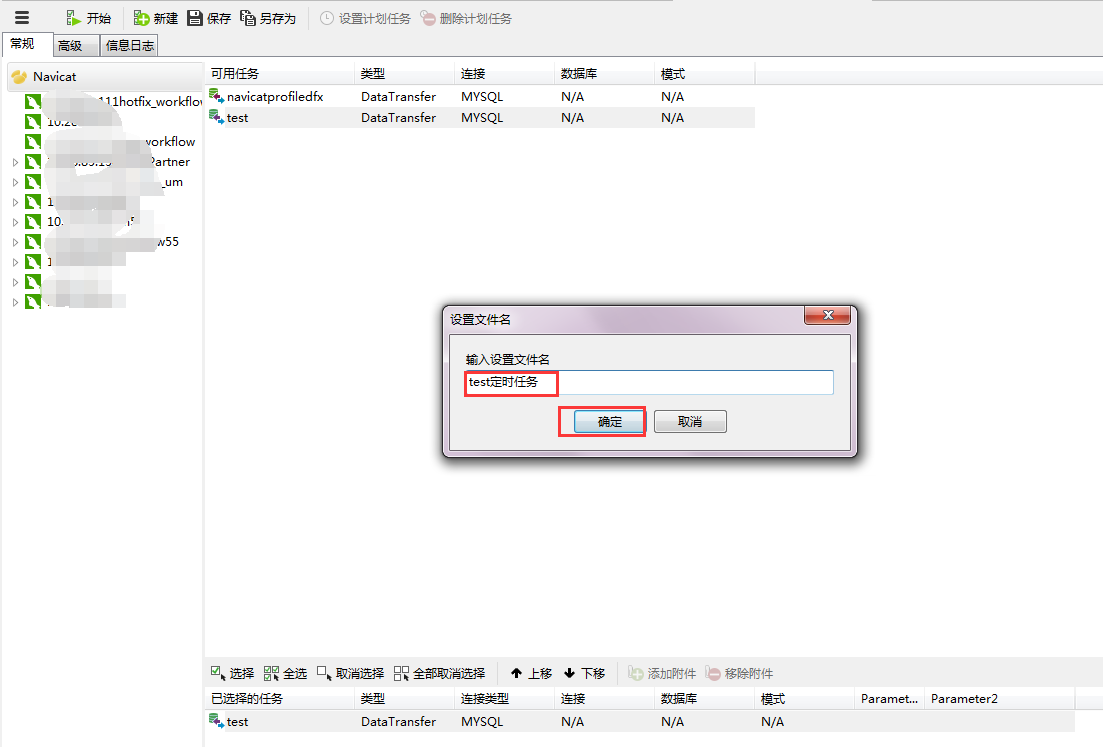This screenshot has height=747, width=1103.
Task: Sort by 可用任务 column header
Action: point(279,74)
